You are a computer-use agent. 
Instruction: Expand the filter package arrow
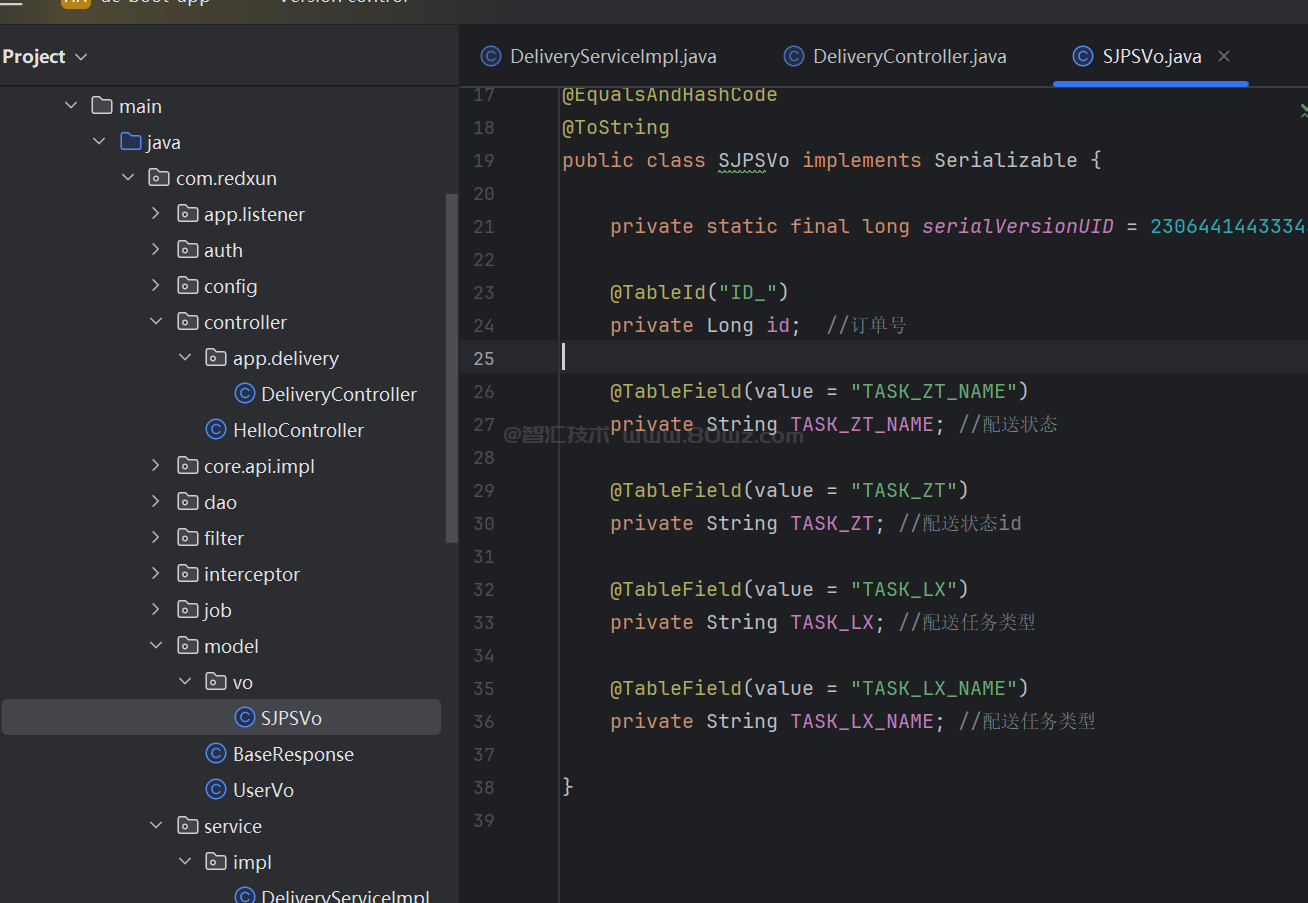tap(155, 538)
